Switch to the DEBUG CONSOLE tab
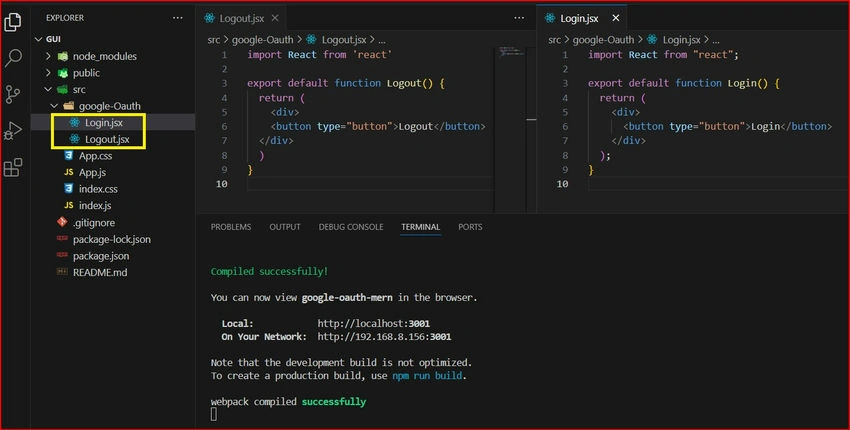Viewport: 850px width, 430px height. [351, 227]
